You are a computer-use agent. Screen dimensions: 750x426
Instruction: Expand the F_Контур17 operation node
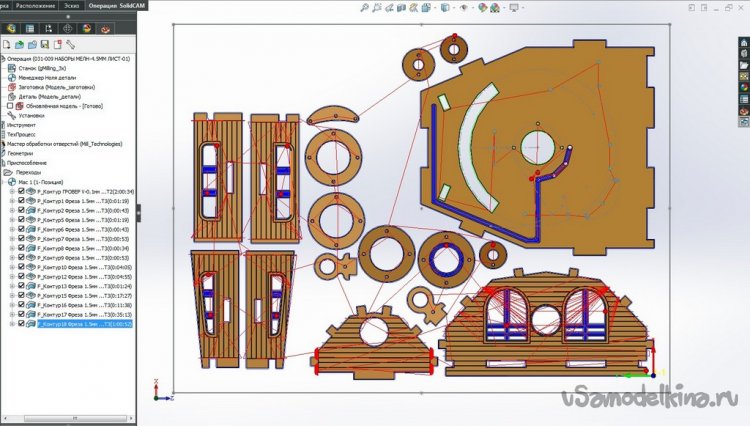click(12, 313)
